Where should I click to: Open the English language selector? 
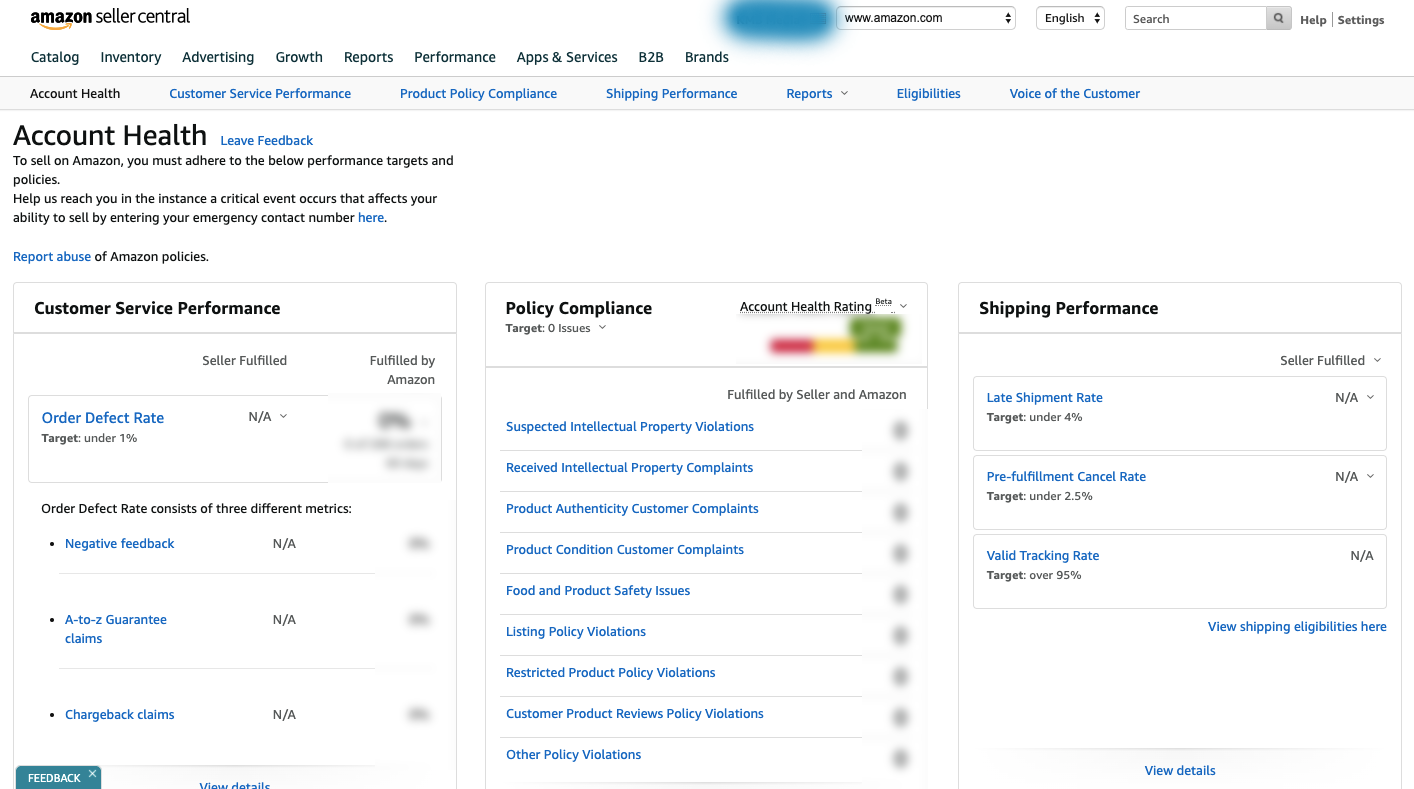tap(1071, 18)
